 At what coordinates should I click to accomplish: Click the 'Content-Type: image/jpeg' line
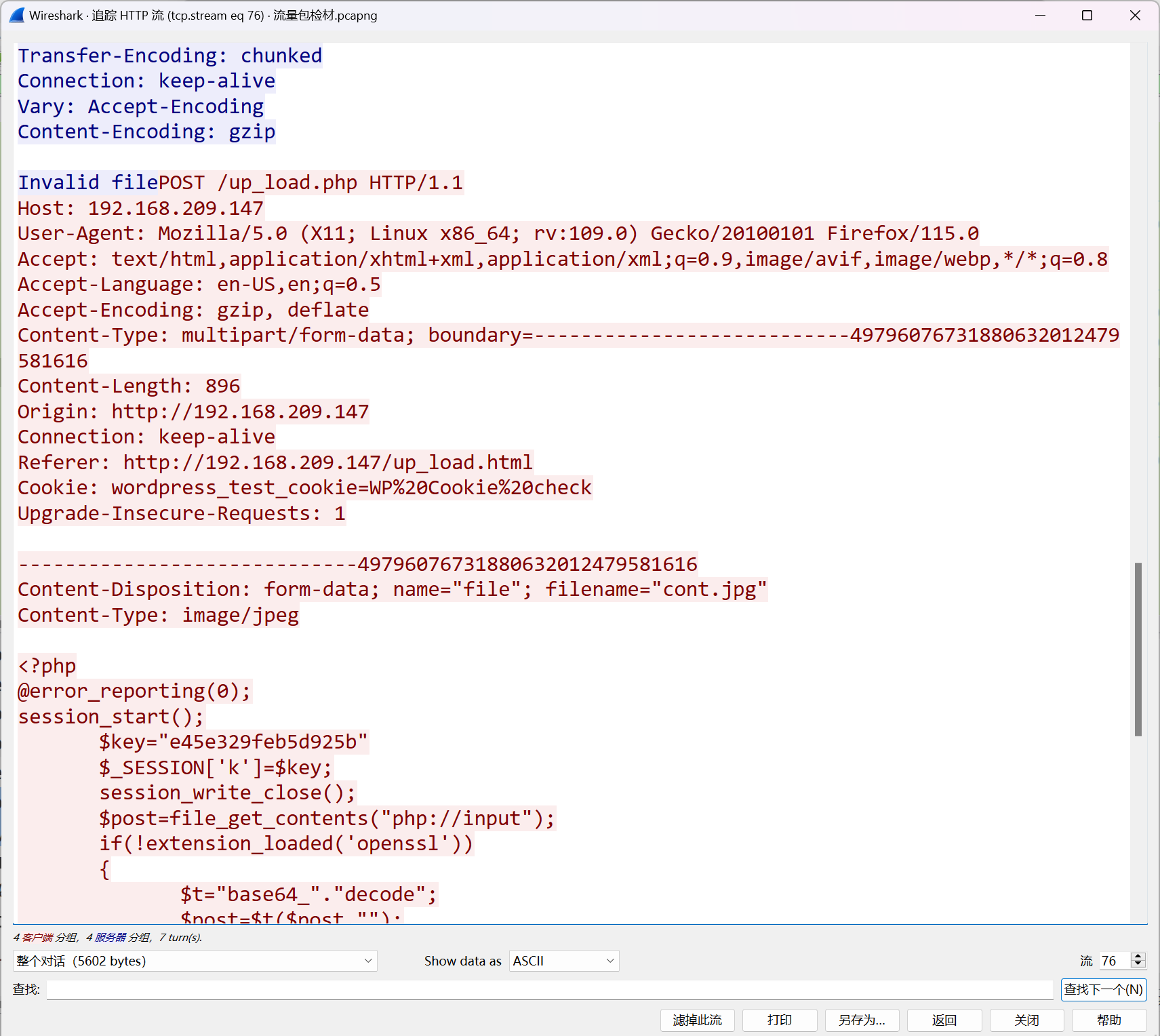(x=158, y=615)
